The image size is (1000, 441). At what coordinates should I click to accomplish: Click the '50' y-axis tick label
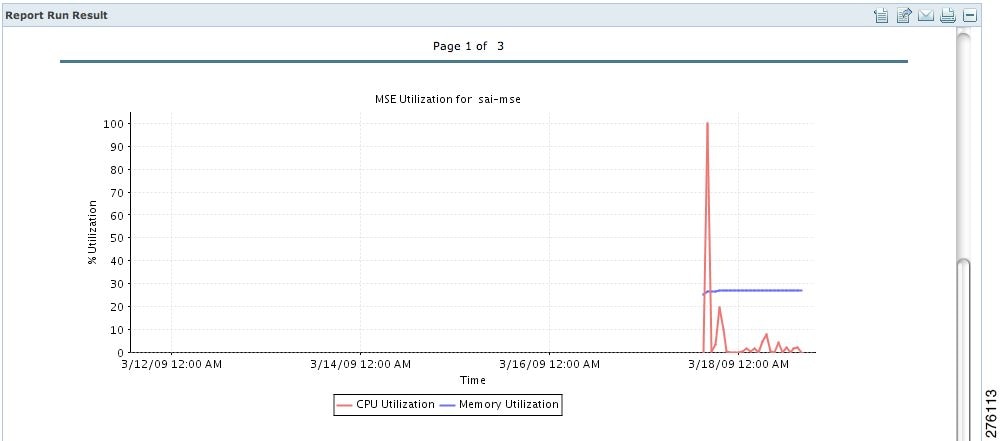(117, 238)
